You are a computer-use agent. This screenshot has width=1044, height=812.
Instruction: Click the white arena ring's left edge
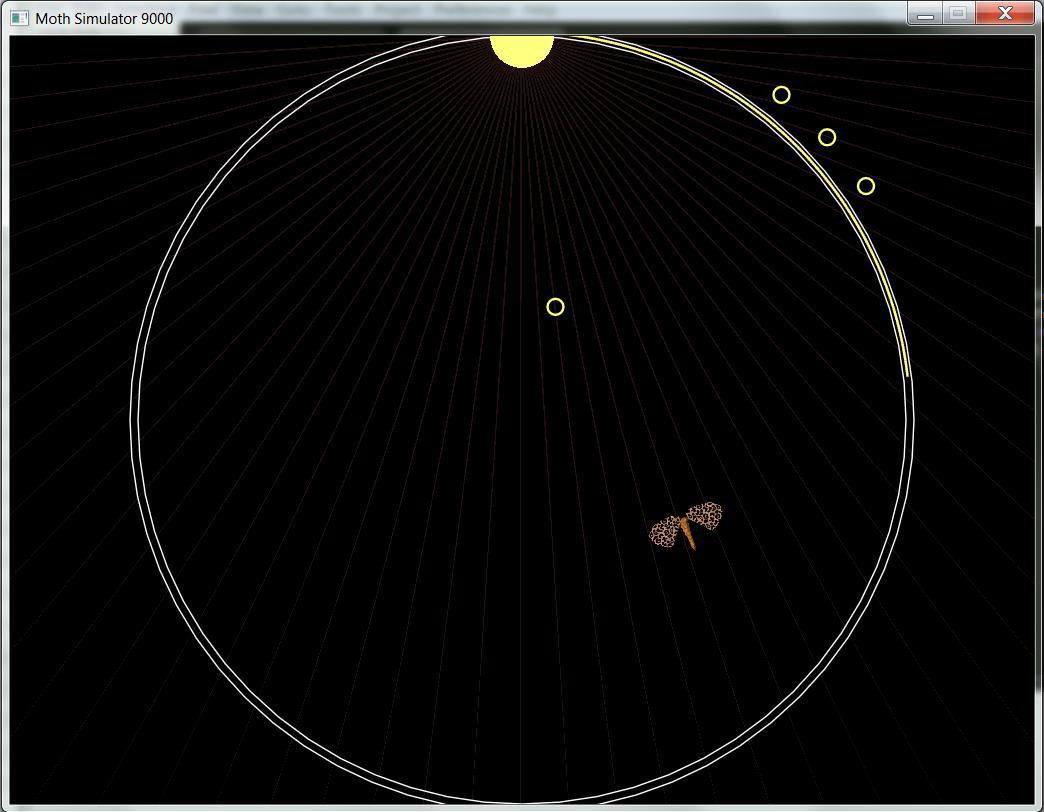point(134,419)
